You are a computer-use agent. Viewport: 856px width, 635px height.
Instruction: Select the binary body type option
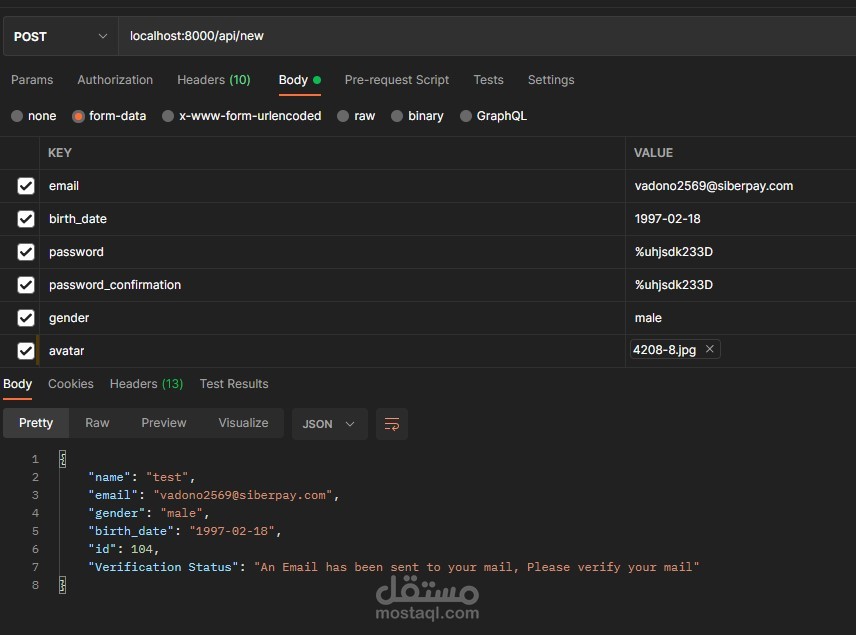398,116
